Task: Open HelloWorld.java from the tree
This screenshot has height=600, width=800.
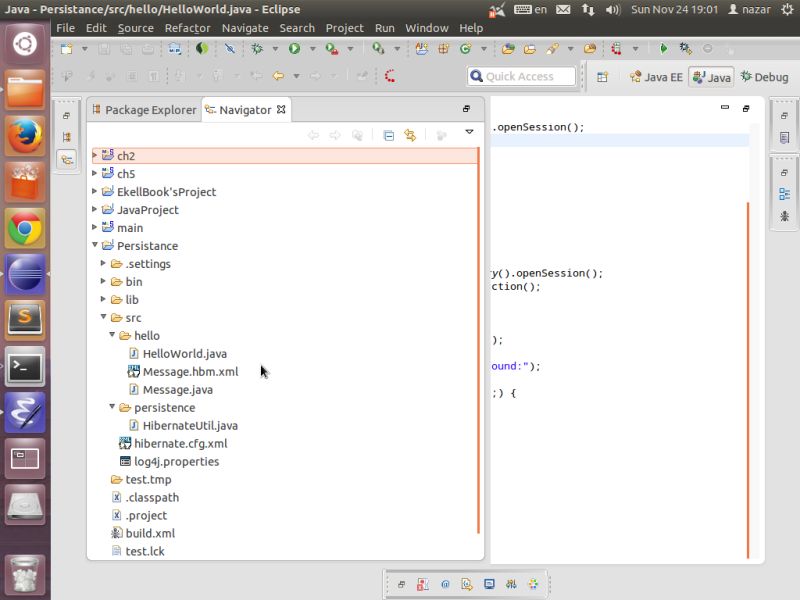Action: click(x=187, y=353)
